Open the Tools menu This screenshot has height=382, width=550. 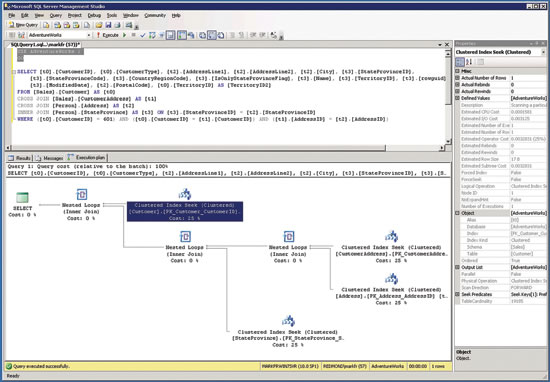coord(112,15)
